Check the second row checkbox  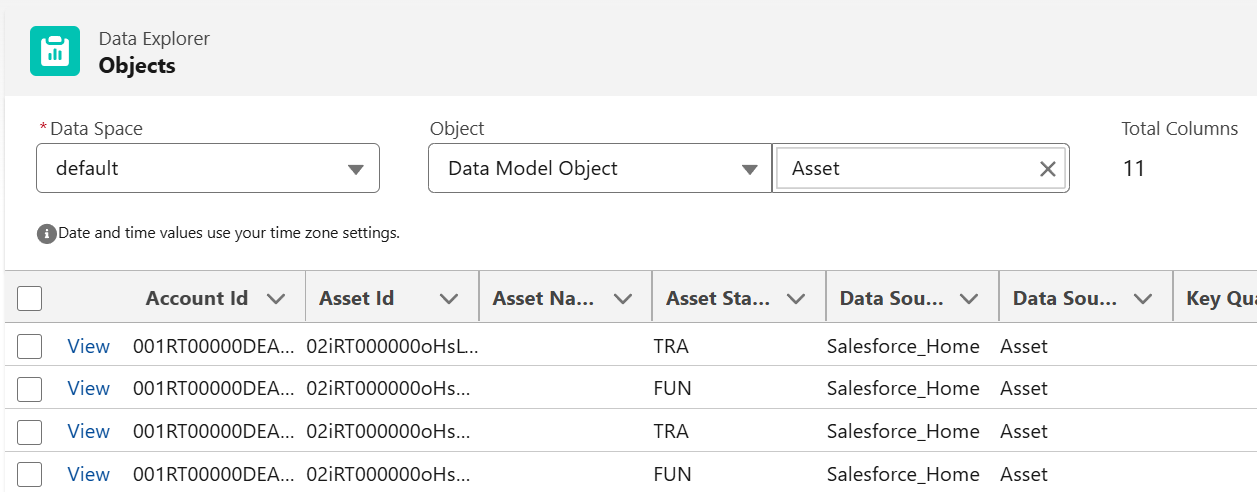(x=30, y=389)
